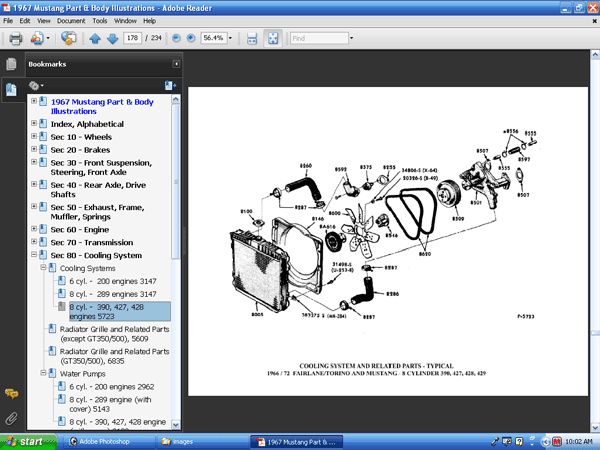
Task: Open Radiator Grille (except GT350/500), 5609 bookmark
Action: point(114,334)
